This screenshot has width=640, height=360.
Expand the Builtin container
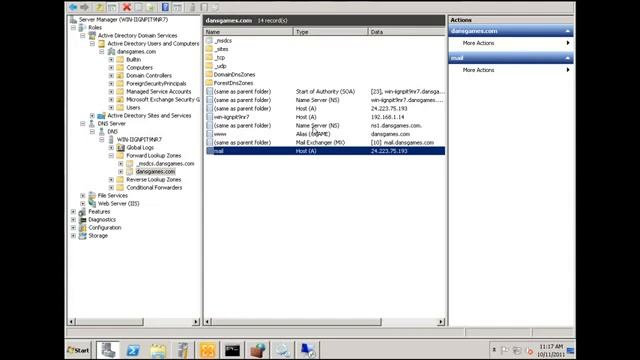pyautogui.click(x=111, y=60)
